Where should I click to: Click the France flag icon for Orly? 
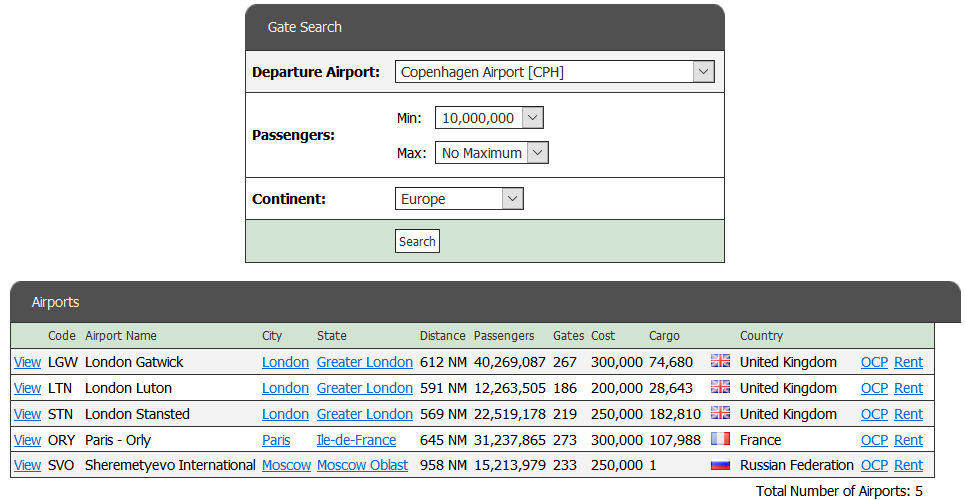[720, 440]
